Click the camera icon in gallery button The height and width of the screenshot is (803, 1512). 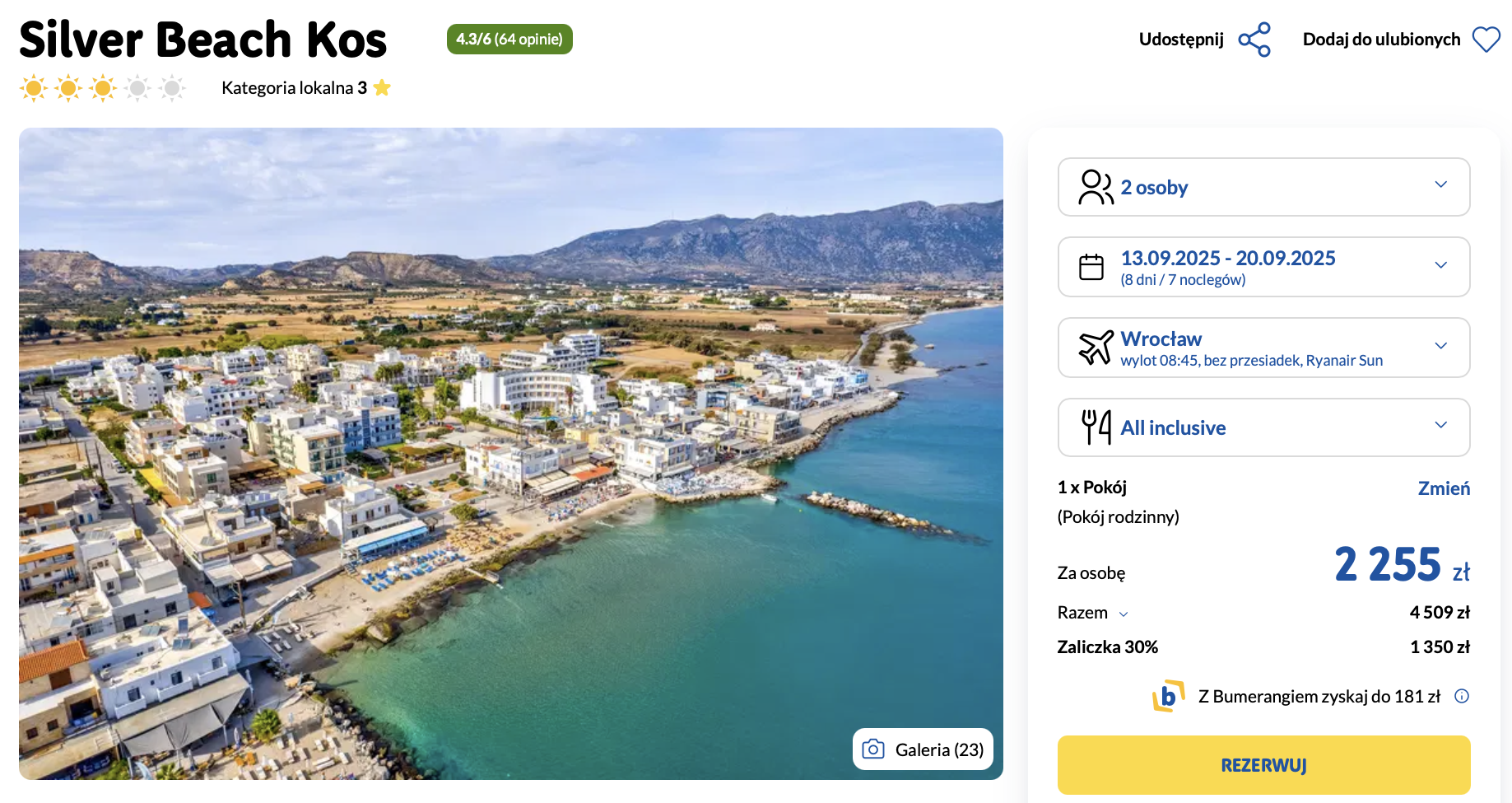[873, 749]
